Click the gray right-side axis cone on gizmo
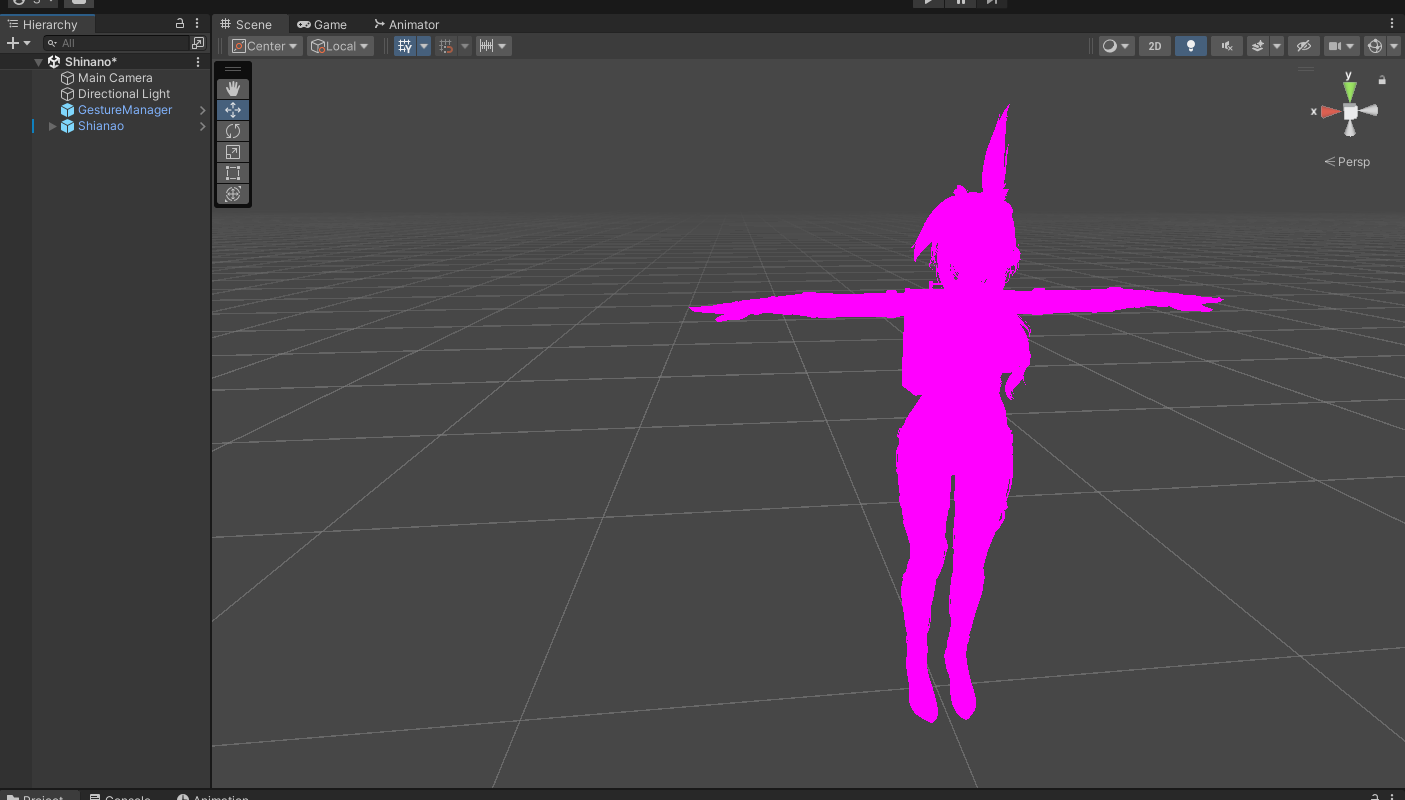 coord(1370,111)
